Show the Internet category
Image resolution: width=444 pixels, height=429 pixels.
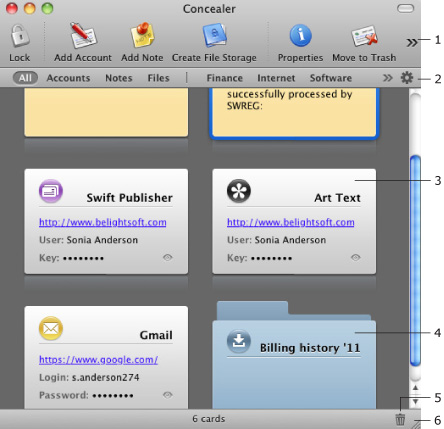276,78
